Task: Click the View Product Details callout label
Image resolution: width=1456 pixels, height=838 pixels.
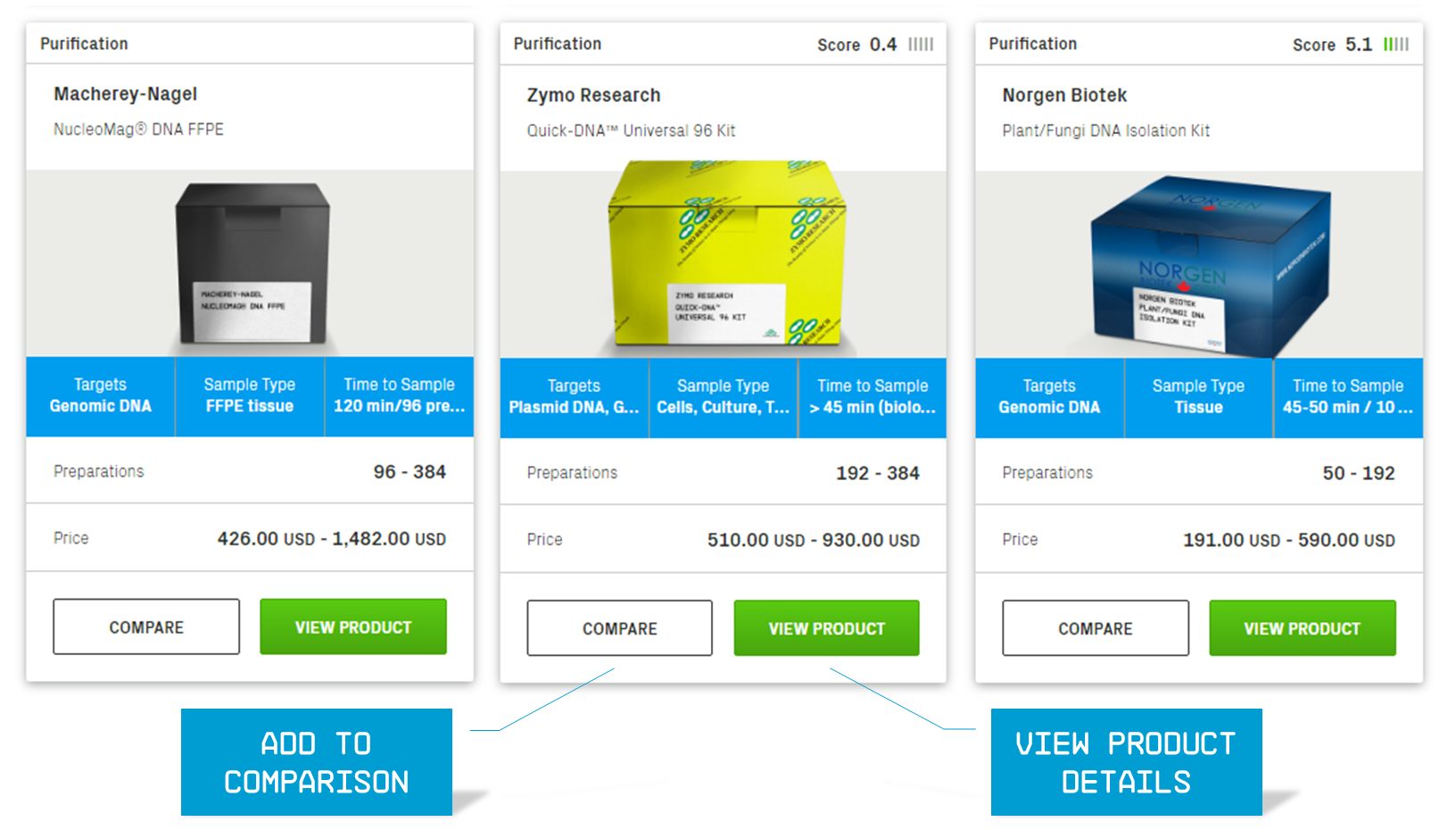Action: pos(1126,762)
